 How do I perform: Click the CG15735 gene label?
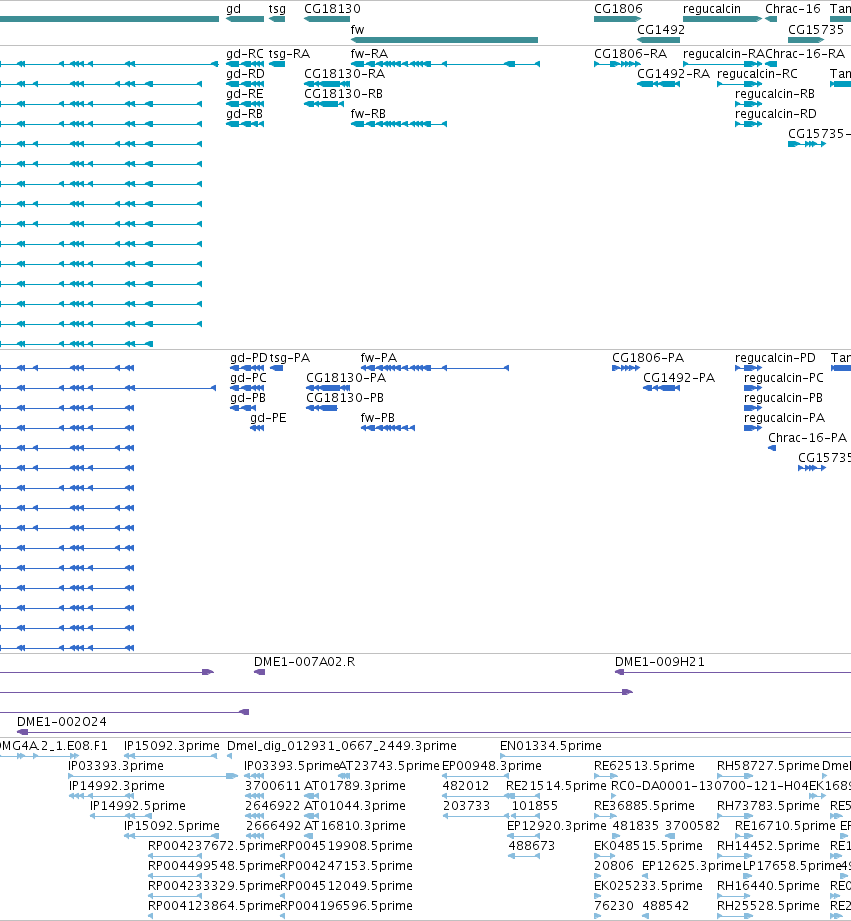click(x=816, y=29)
